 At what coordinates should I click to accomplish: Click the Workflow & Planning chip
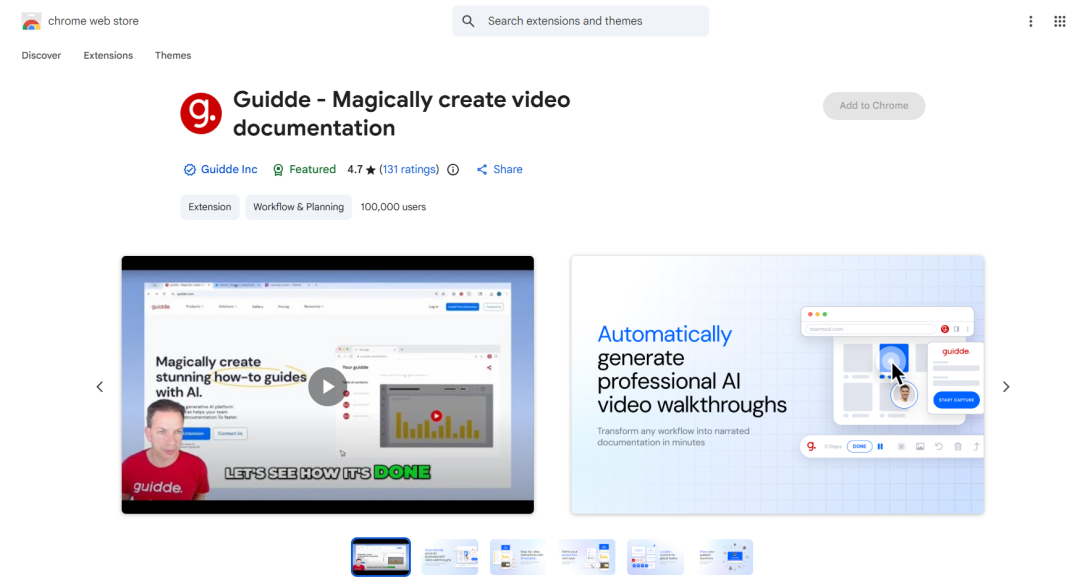[x=298, y=207]
